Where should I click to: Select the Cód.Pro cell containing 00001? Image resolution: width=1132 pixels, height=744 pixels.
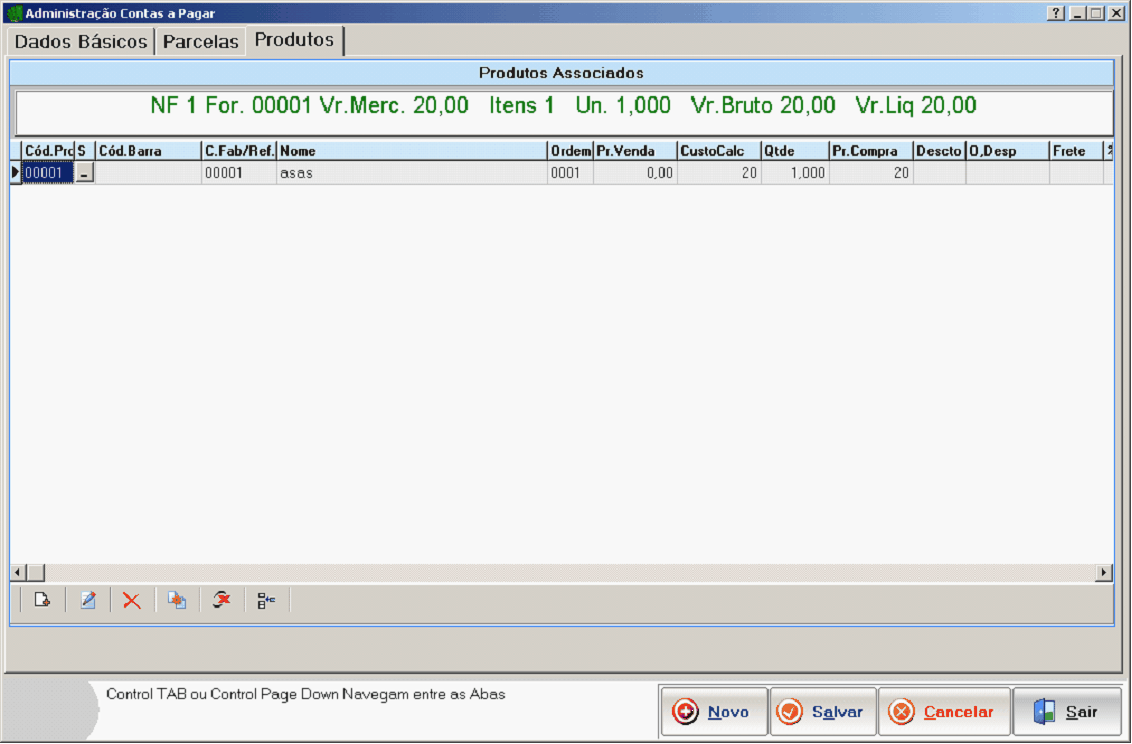(48, 173)
